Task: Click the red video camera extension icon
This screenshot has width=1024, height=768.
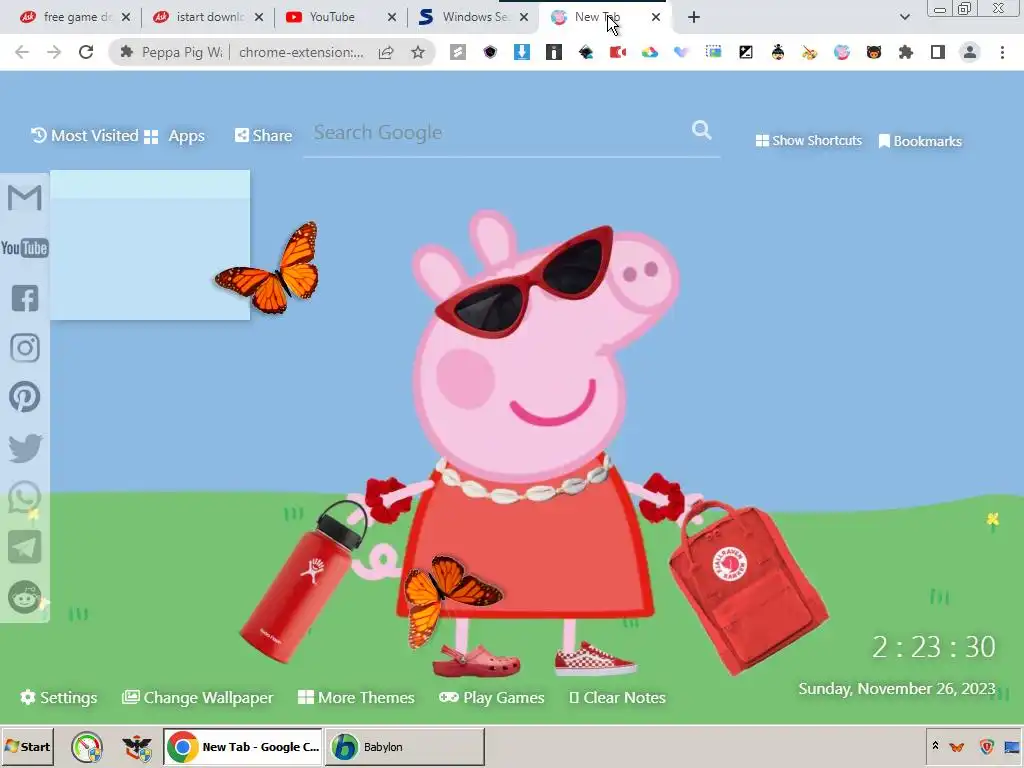Action: [618, 52]
